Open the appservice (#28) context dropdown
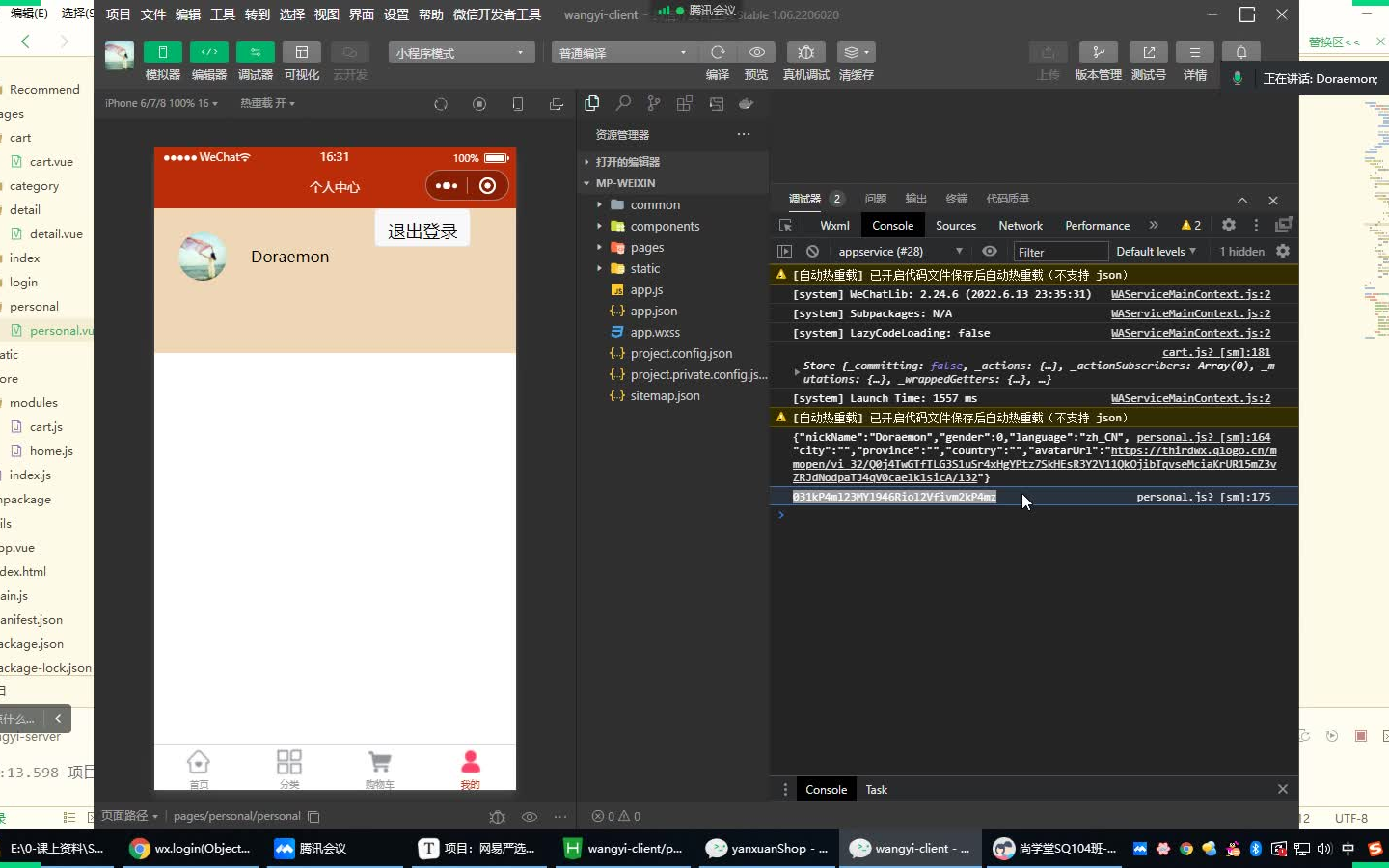 (900, 251)
